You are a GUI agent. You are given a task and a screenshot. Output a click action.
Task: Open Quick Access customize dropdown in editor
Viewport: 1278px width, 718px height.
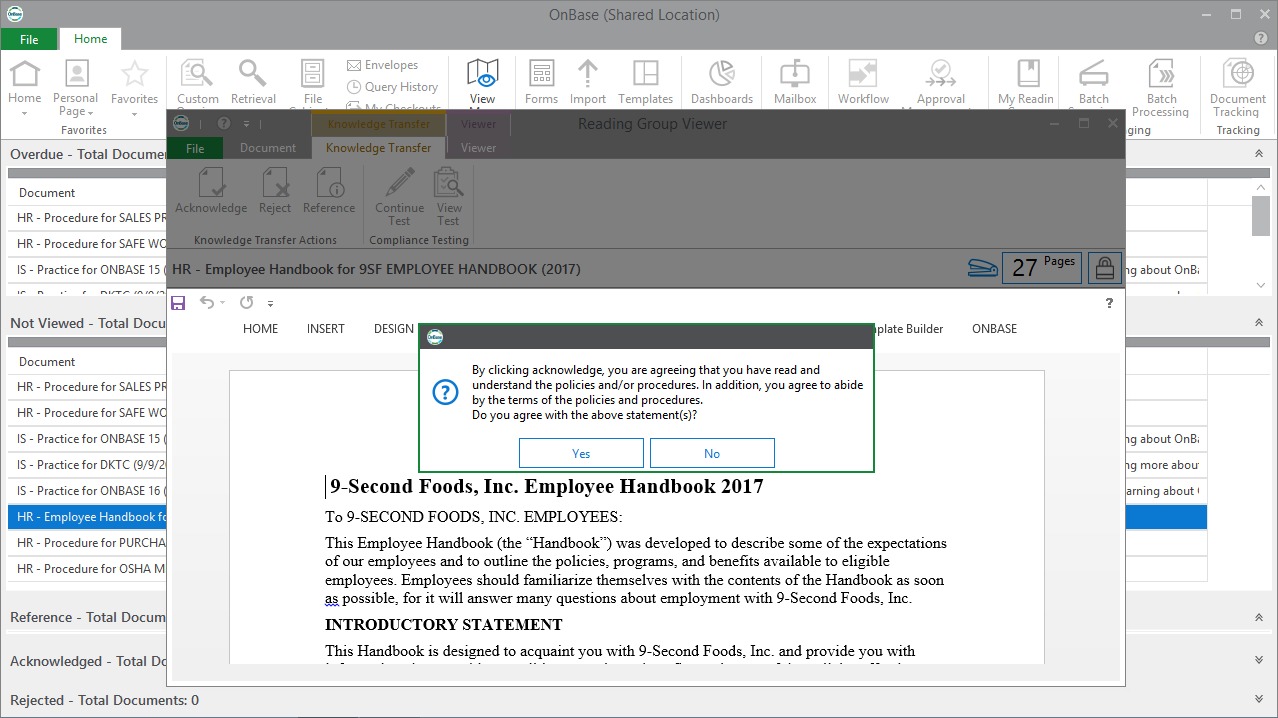270,303
